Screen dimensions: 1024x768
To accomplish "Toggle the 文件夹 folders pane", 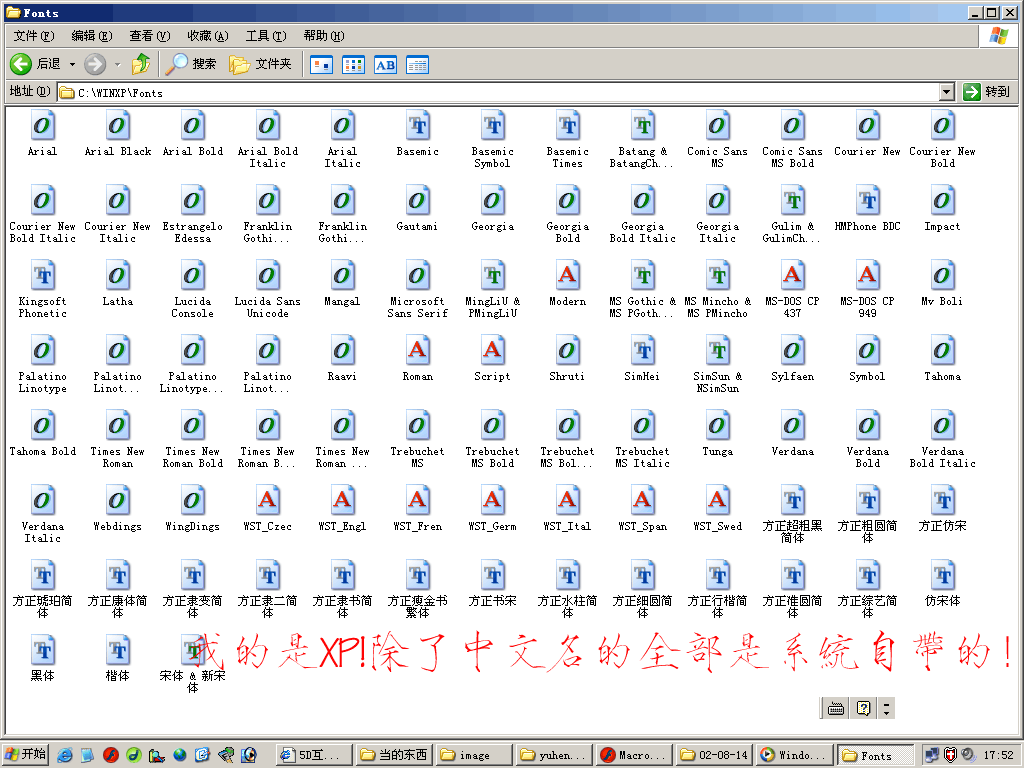I will point(260,64).
